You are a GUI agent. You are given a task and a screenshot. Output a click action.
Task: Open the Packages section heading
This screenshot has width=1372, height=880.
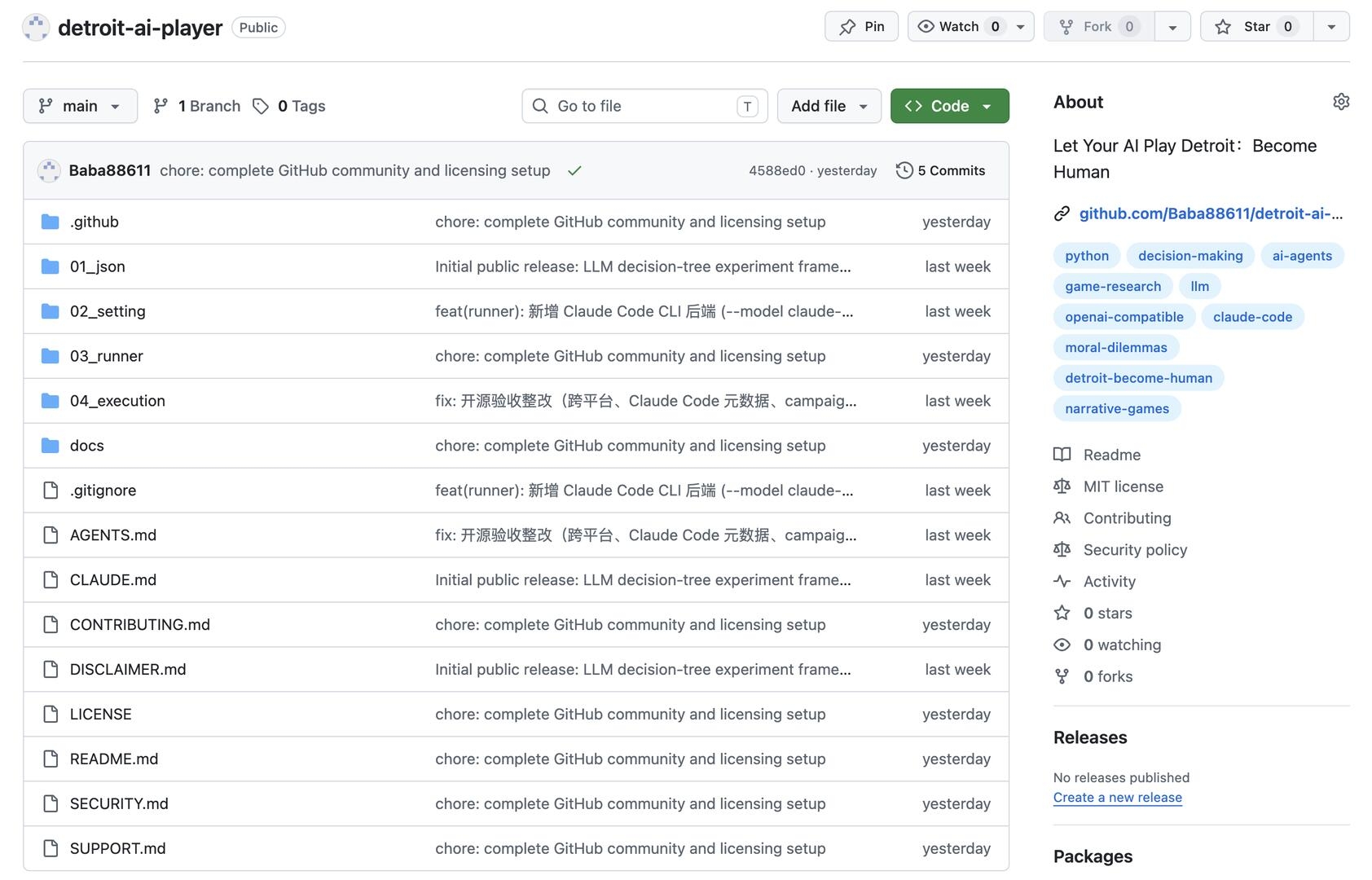tap(1093, 856)
